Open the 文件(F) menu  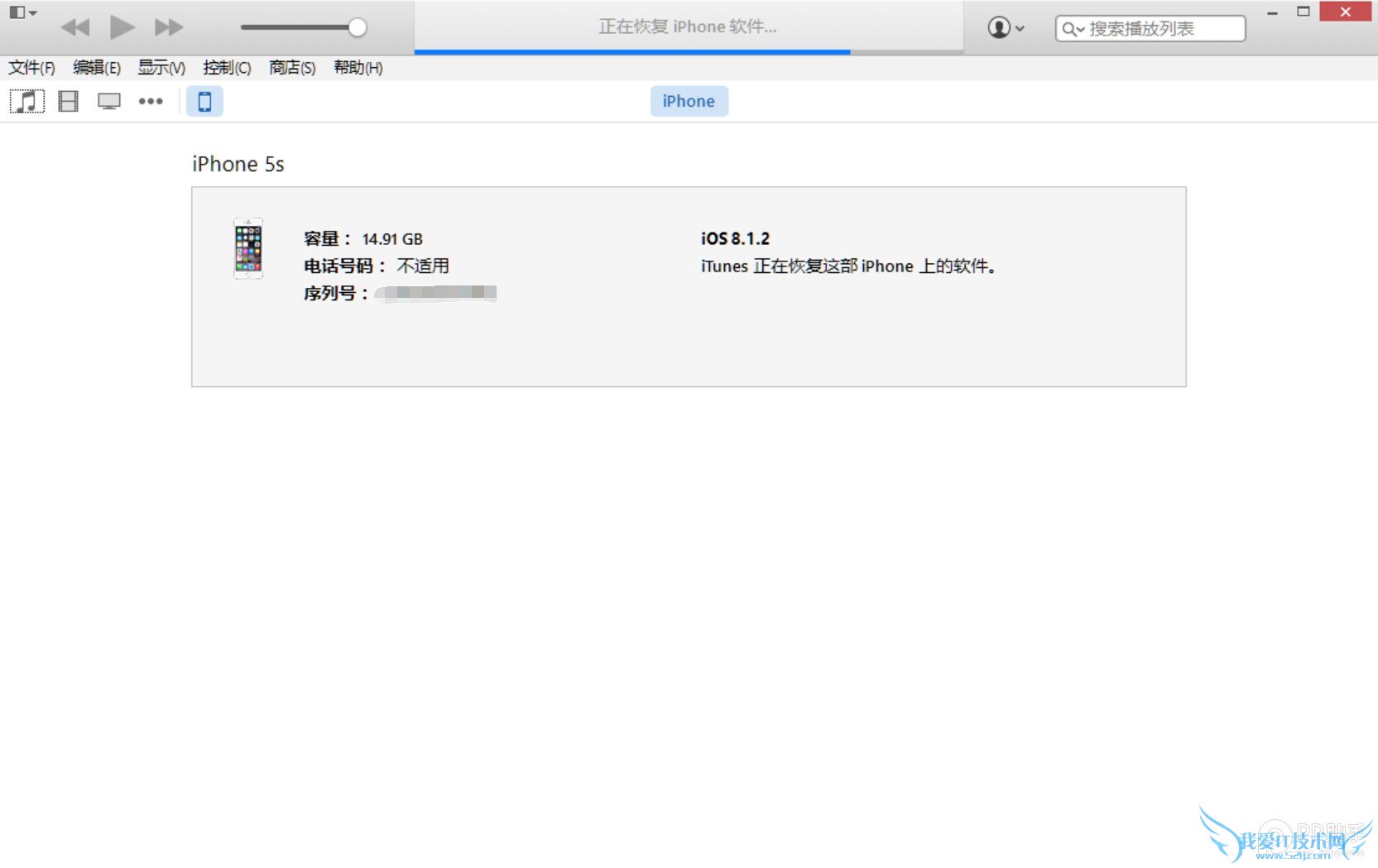pyautogui.click(x=31, y=68)
